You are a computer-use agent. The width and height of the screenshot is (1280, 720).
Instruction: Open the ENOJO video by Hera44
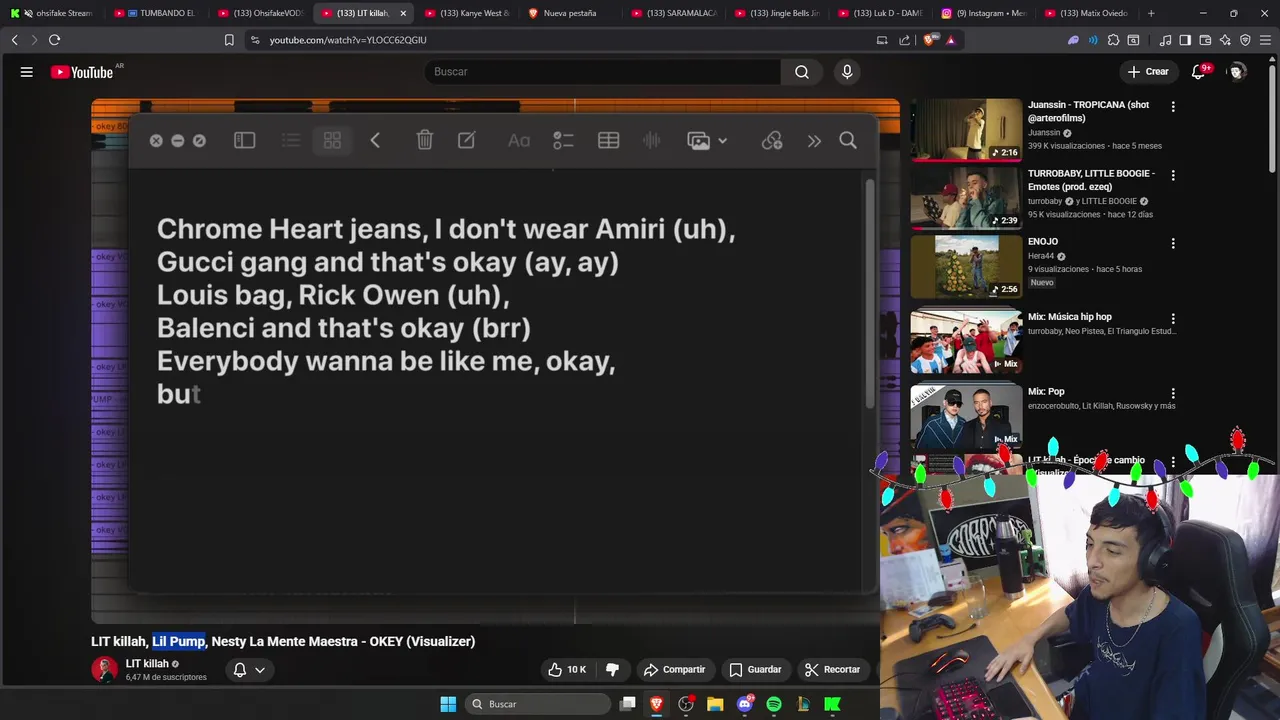(x=966, y=266)
